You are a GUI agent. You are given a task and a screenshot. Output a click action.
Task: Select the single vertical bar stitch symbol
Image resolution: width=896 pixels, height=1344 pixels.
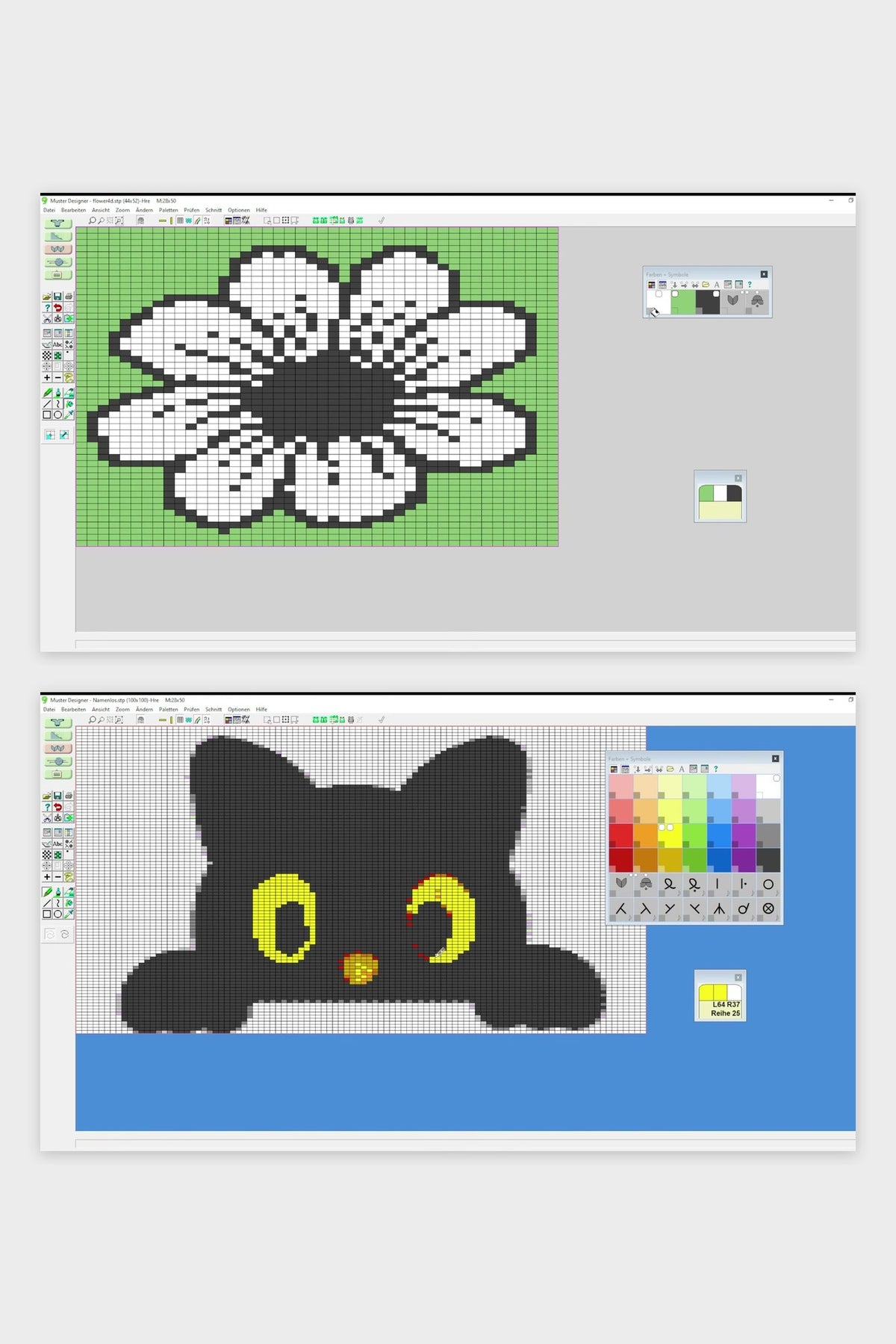(x=718, y=885)
